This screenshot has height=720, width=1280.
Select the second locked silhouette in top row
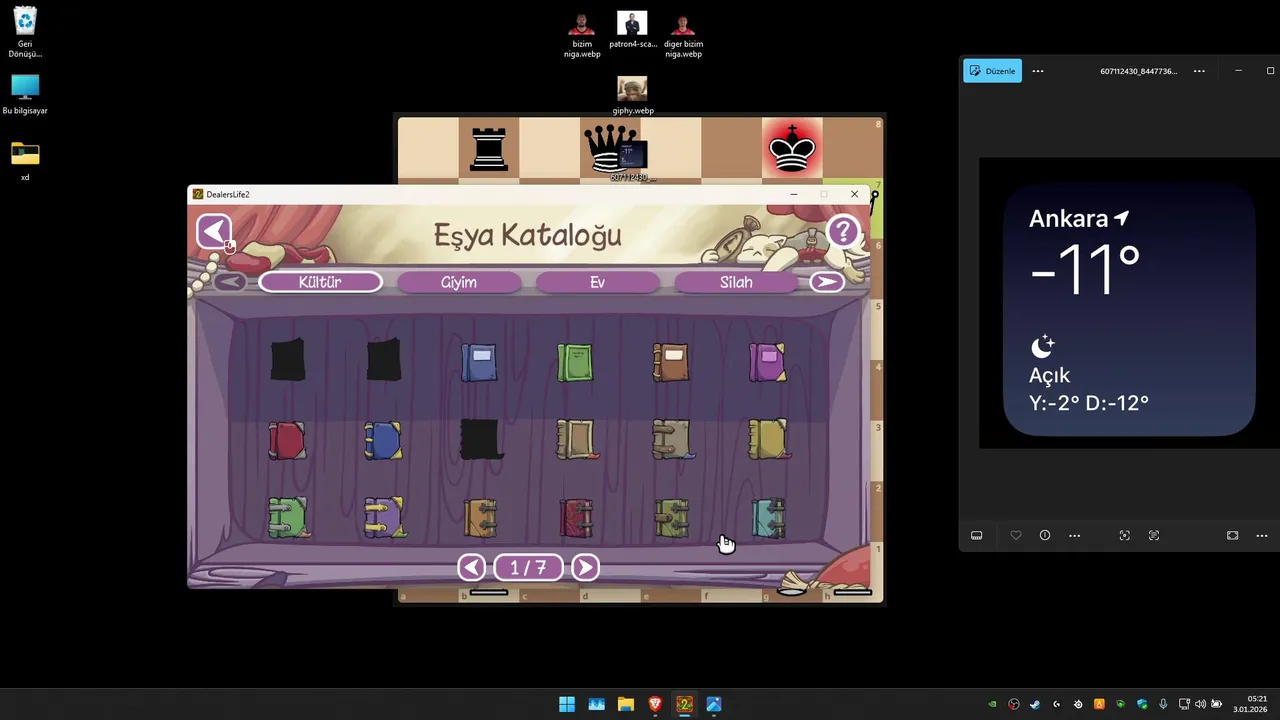pos(383,360)
